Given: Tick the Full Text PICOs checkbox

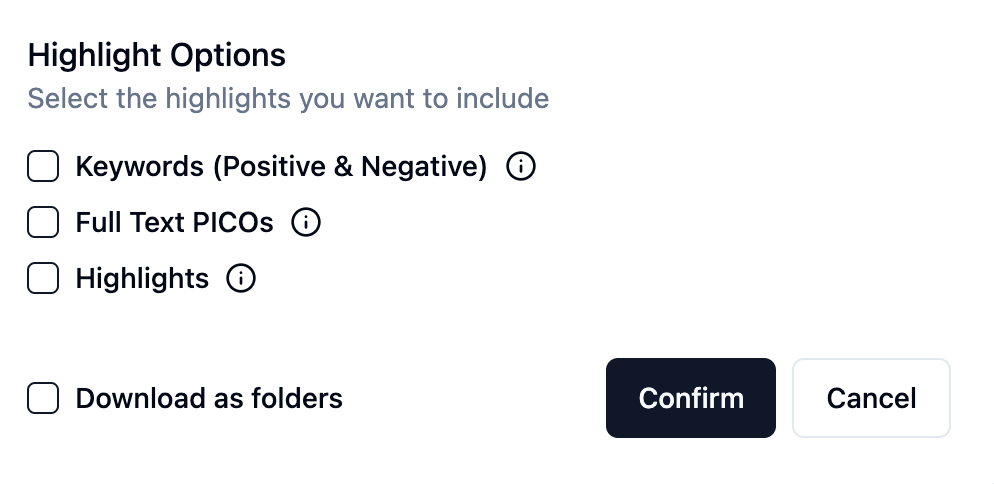Looking at the screenshot, I should pos(43,223).
